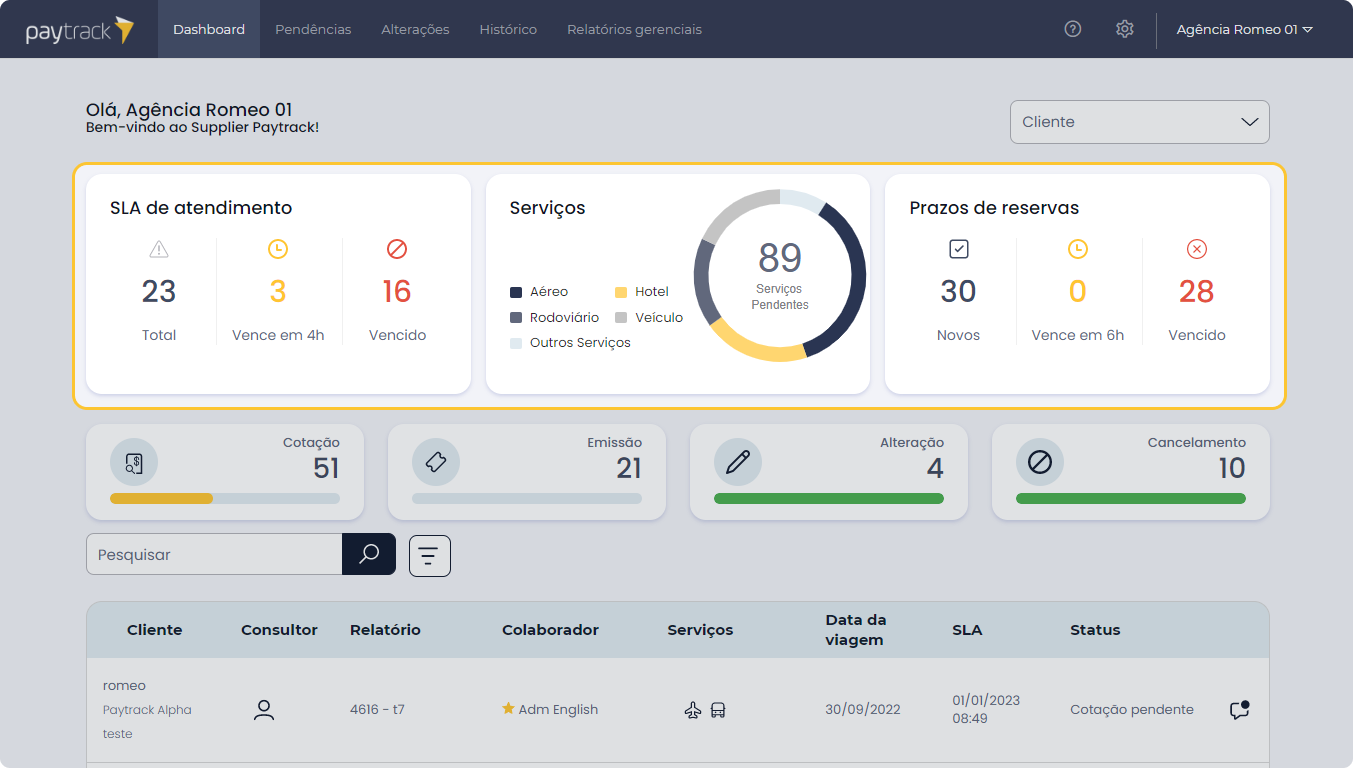Click the Paytrack Alpha link

[x=147, y=710]
